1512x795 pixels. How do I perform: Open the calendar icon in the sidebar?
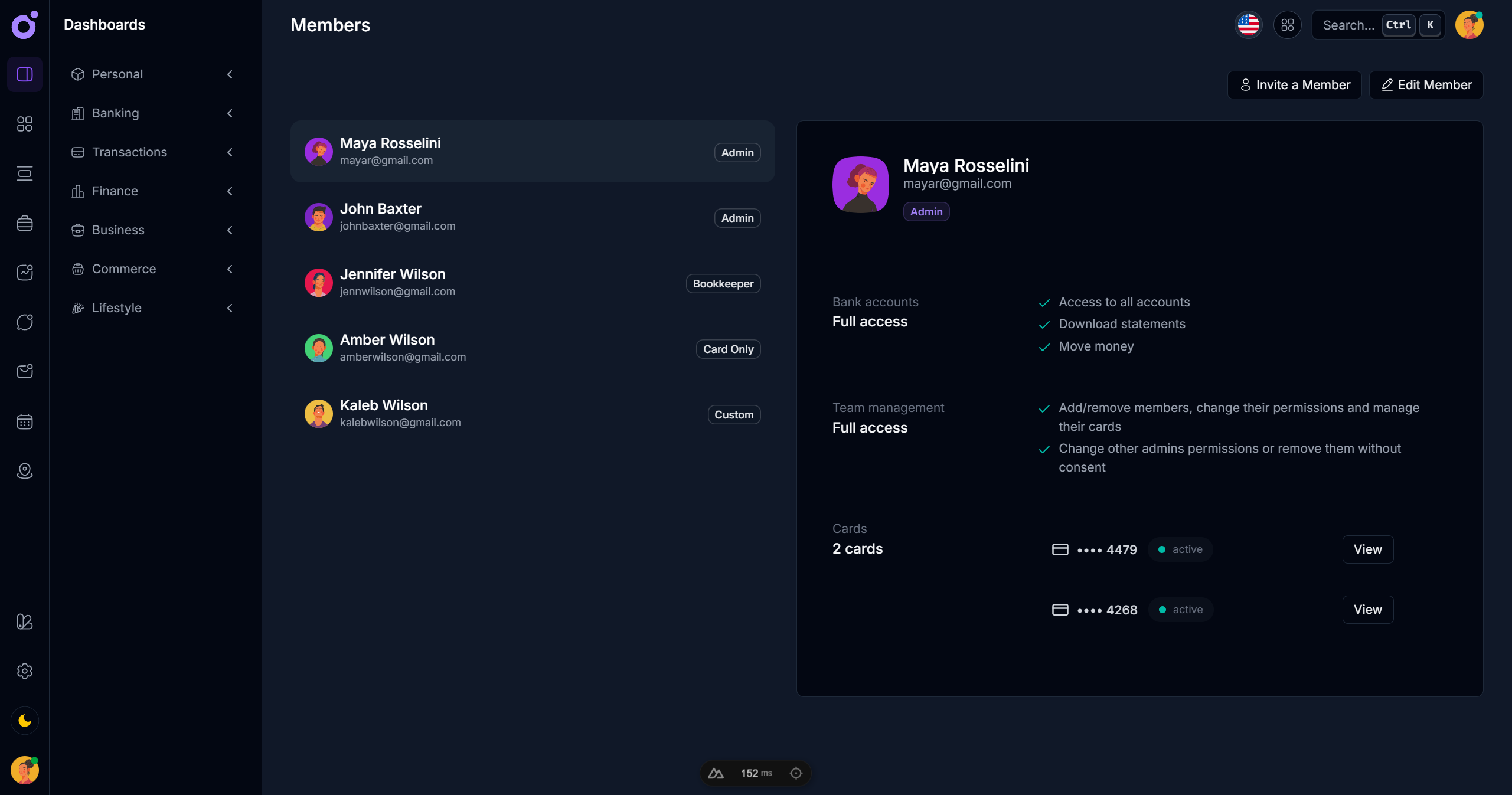coord(25,421)
